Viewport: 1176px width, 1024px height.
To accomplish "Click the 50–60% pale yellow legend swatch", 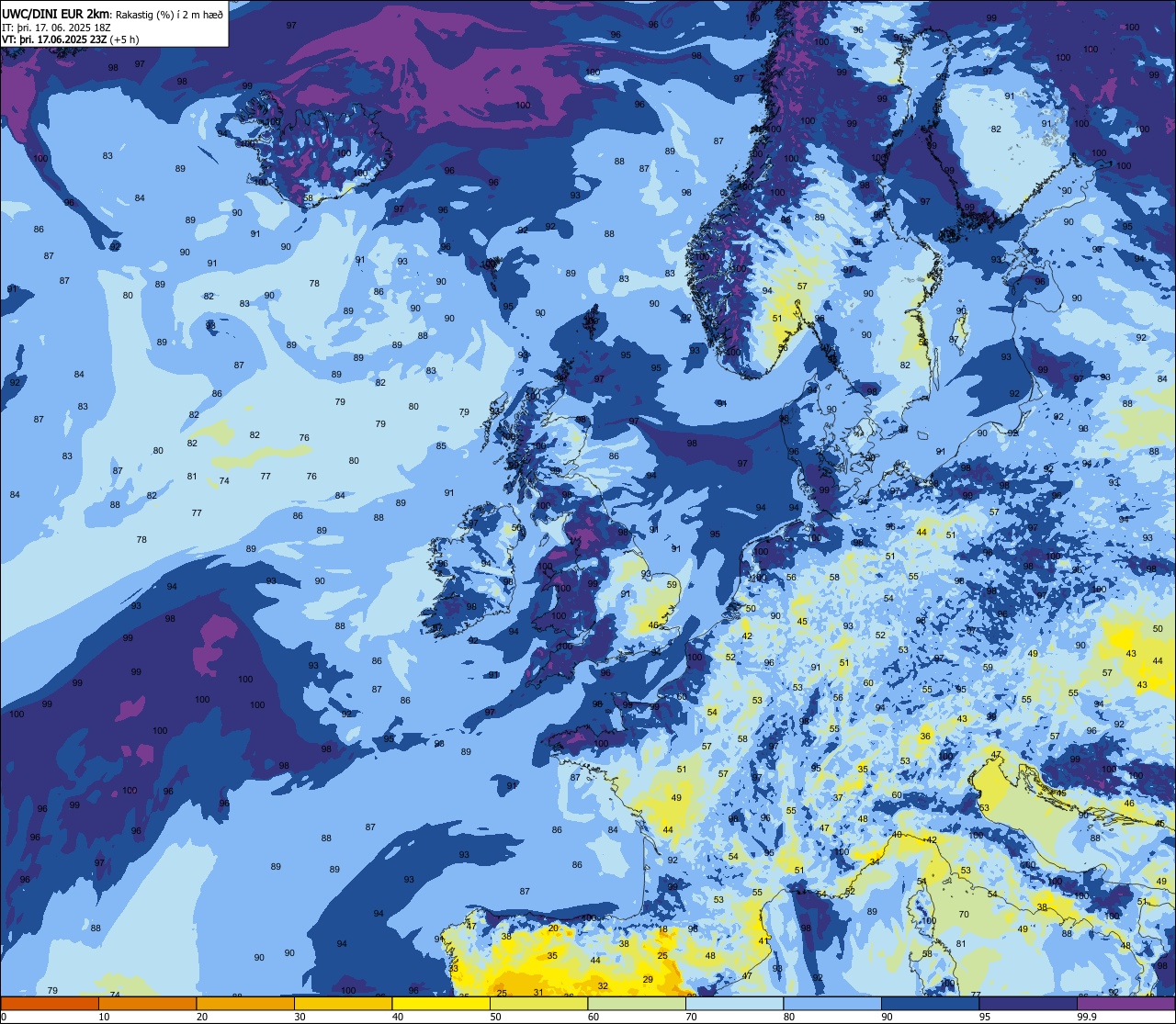I will coord(538,1004).
